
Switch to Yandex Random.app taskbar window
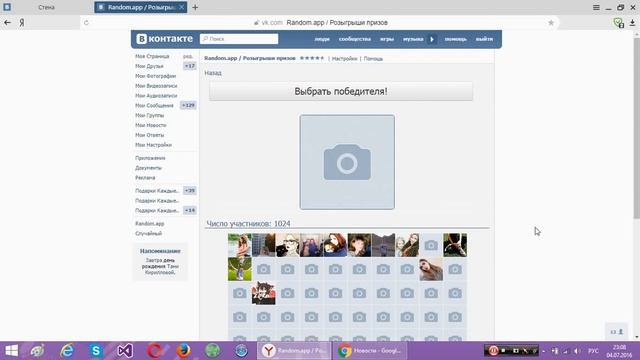pyautogui.click(x=294, y=351)
